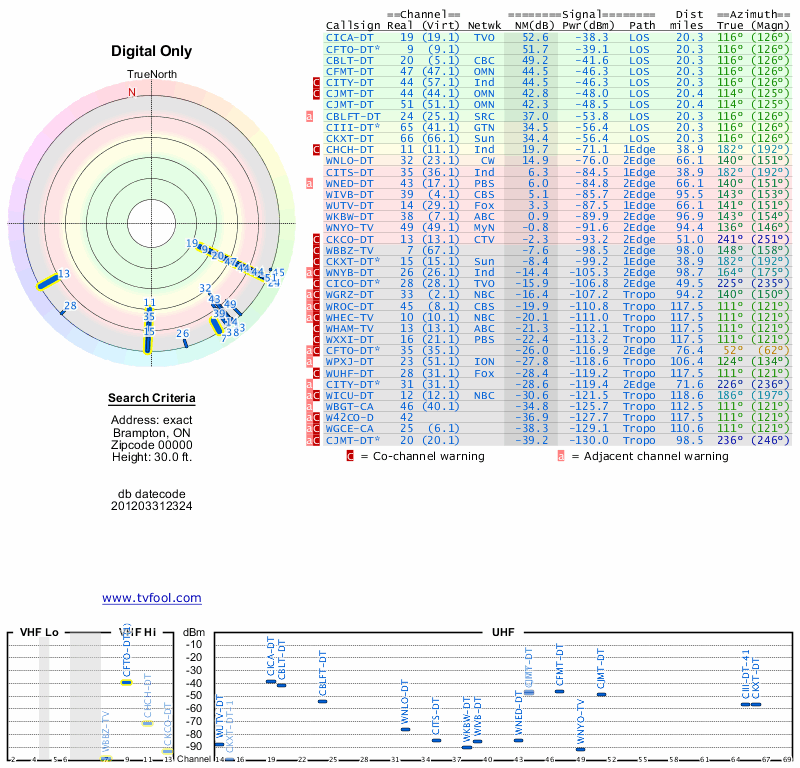
Task: Click the CFMT-DT signal bar in UHF chart
Action: [560, 691]
